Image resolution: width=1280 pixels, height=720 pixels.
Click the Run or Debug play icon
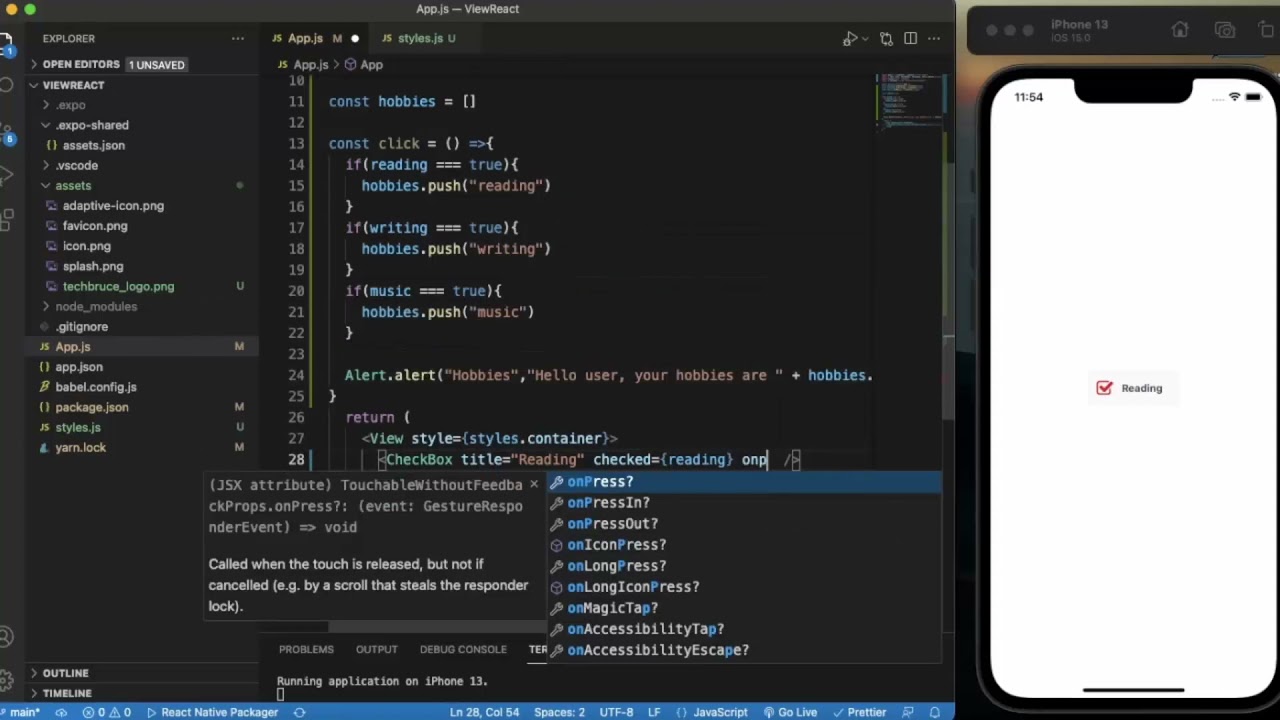click(849, 38)
